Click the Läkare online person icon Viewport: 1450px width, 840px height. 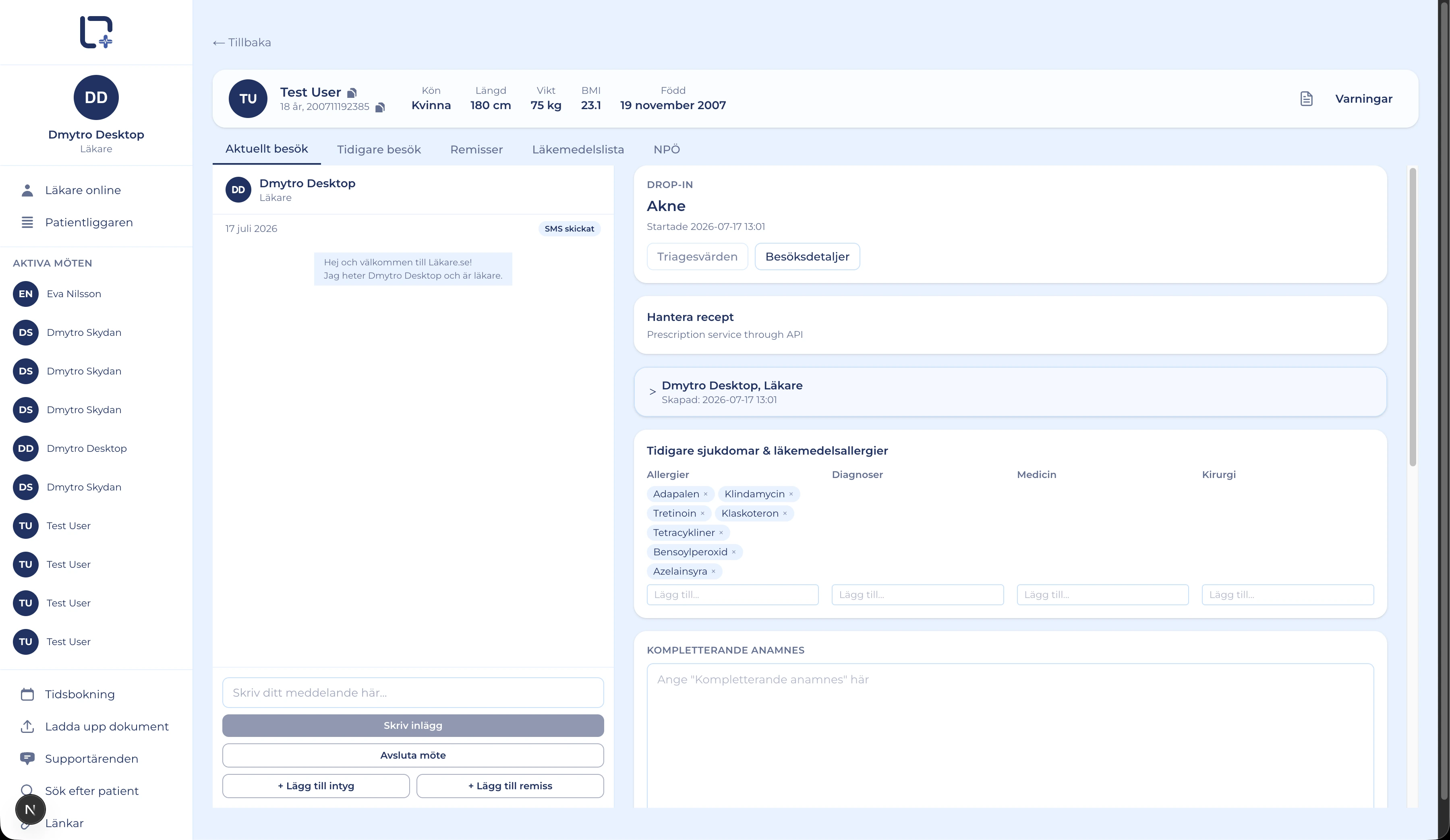pyautogui.click(x=27, y=190)
